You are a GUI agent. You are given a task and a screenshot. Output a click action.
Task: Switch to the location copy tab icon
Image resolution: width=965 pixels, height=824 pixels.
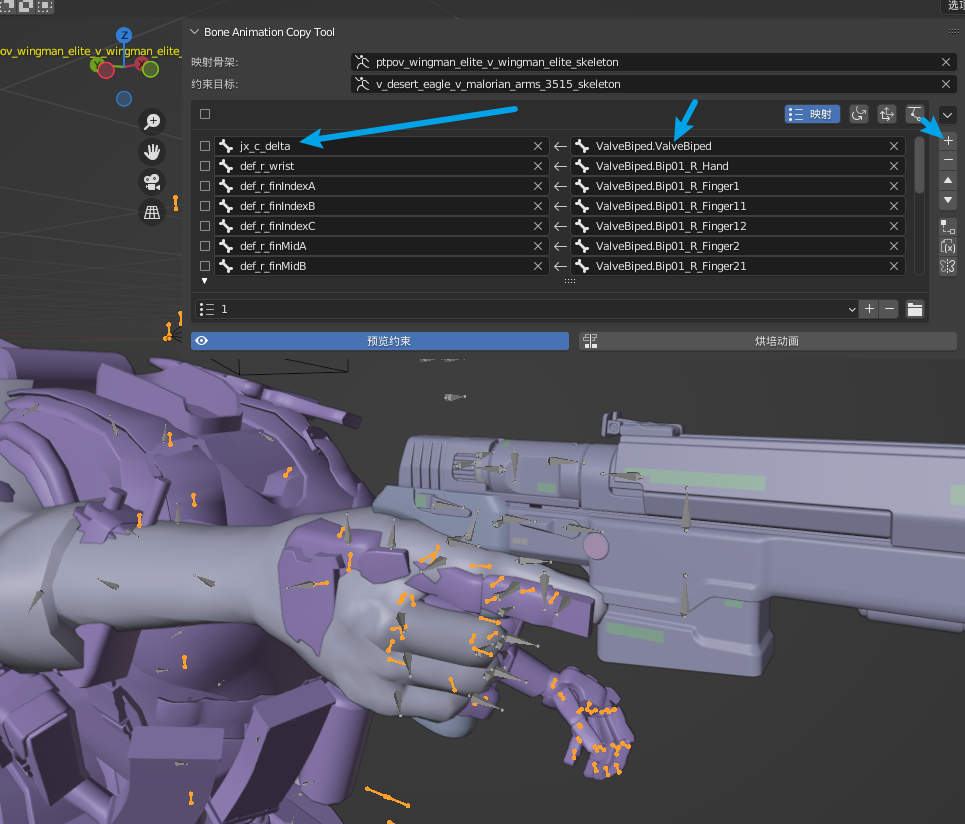pos(887,114)
